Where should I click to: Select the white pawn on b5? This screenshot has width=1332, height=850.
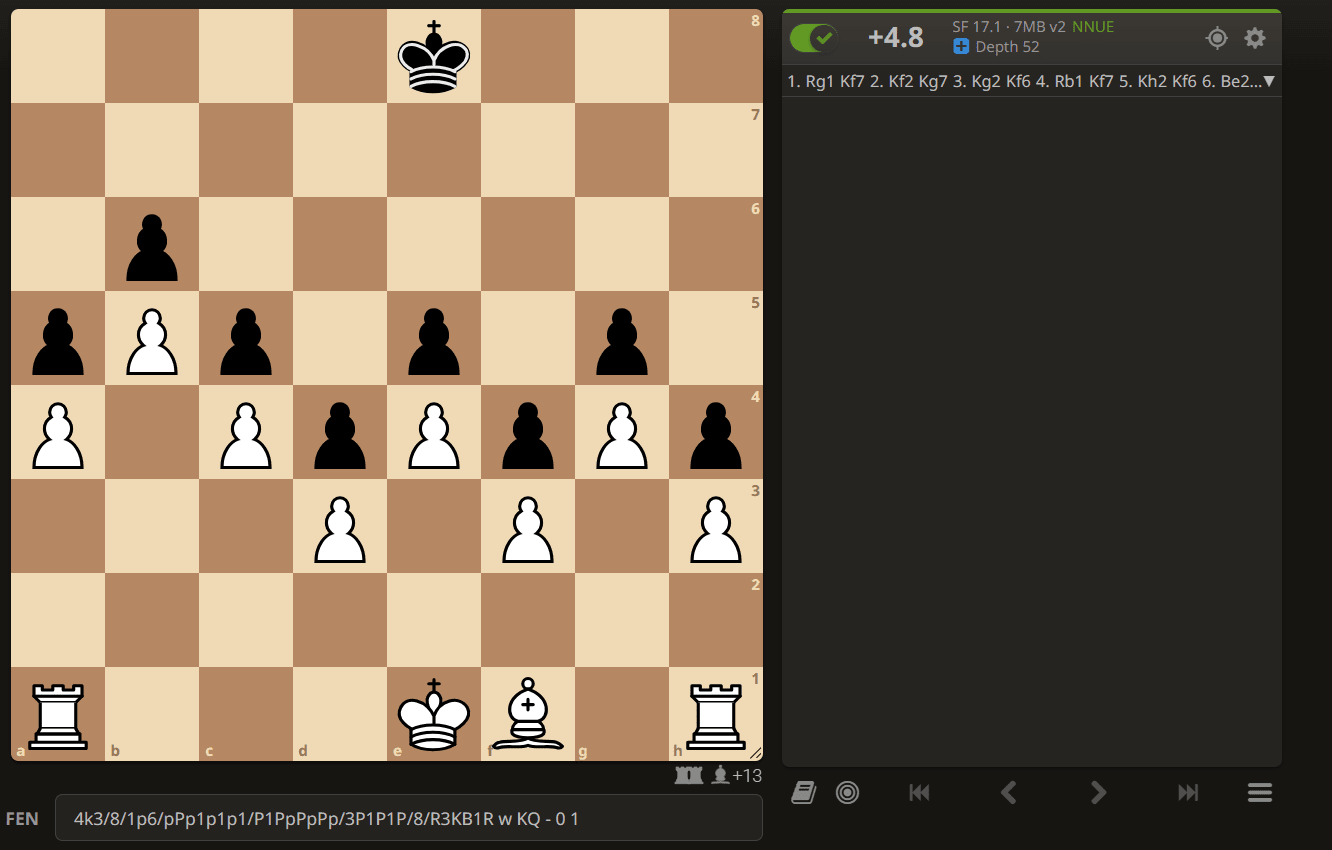[152, 339]
